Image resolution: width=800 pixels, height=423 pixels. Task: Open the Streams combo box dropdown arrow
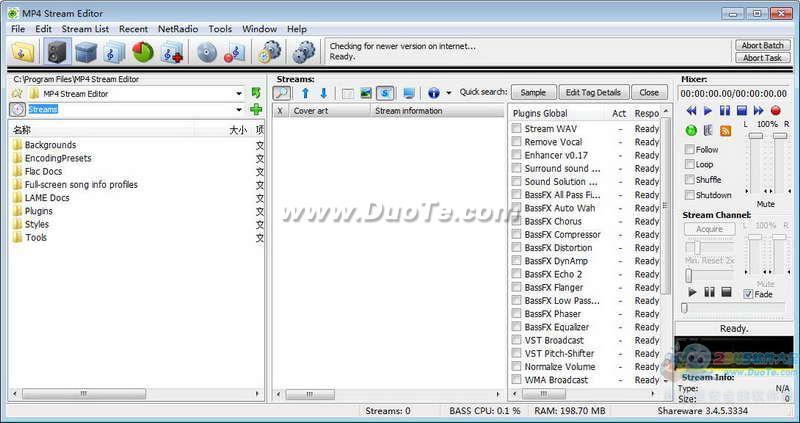(x=239, y=109)
